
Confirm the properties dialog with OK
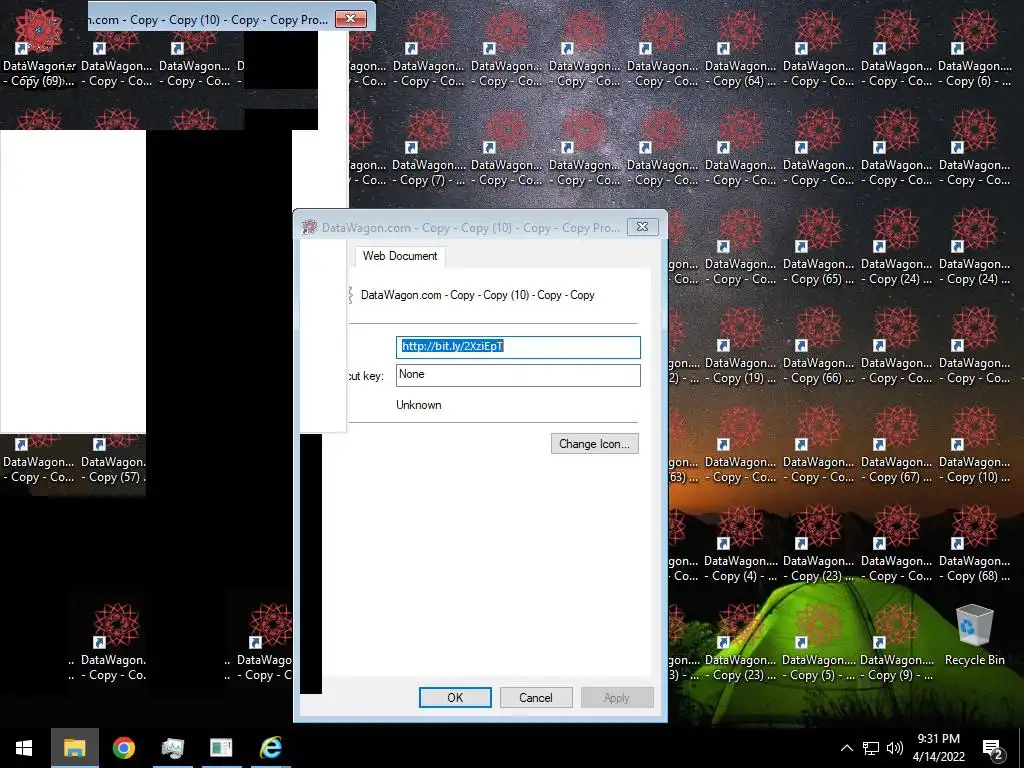(455, 697)
